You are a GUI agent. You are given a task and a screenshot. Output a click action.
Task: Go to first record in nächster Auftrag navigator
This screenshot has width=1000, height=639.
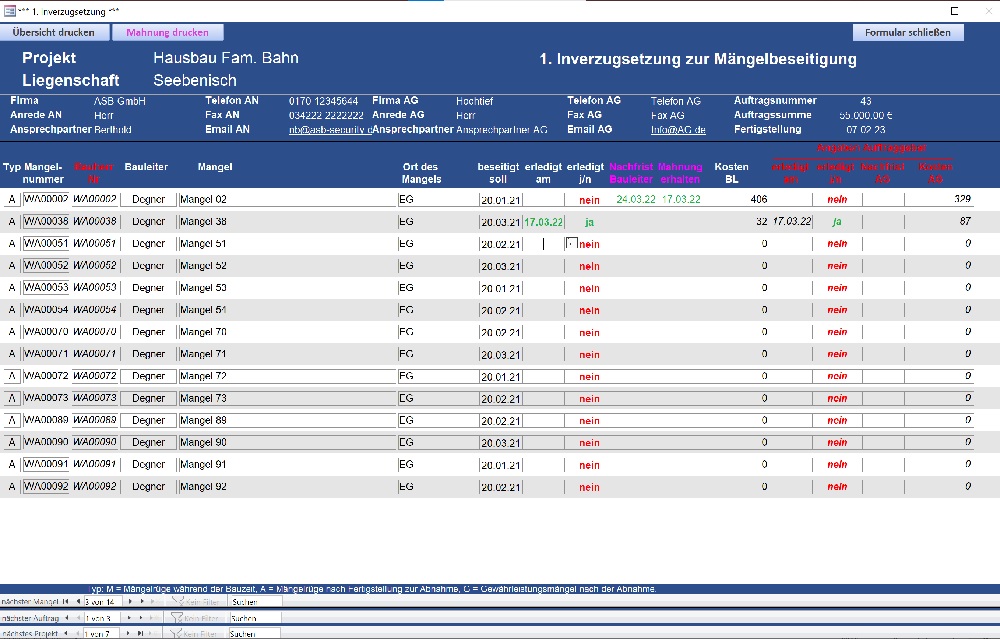66,618
